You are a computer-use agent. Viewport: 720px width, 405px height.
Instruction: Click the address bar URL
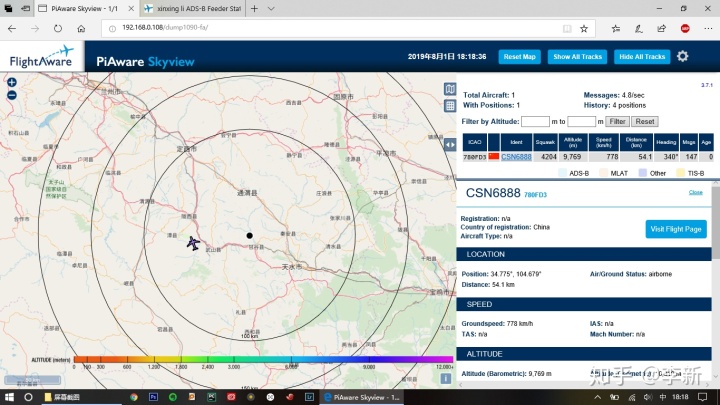point(165,28)
